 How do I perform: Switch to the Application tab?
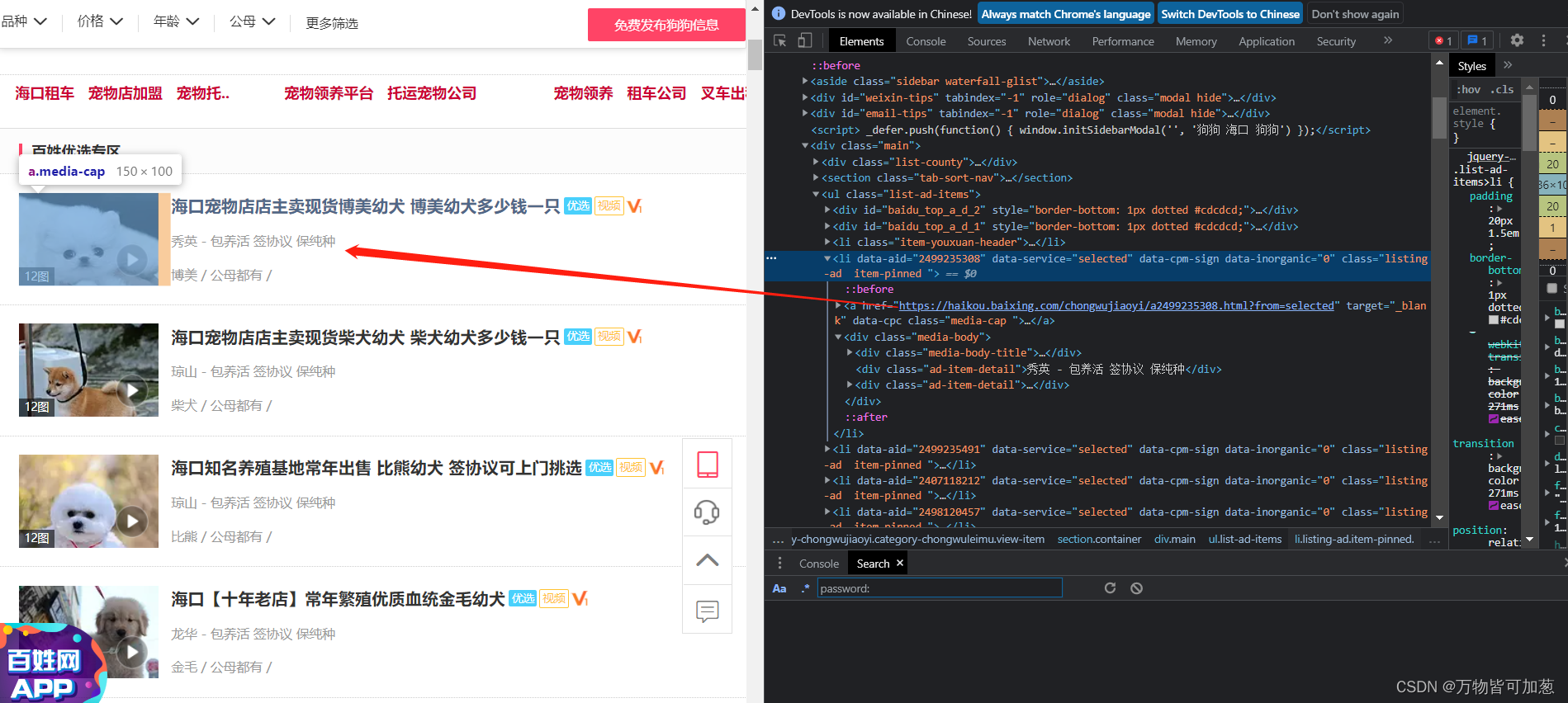tap(1266, 41)
